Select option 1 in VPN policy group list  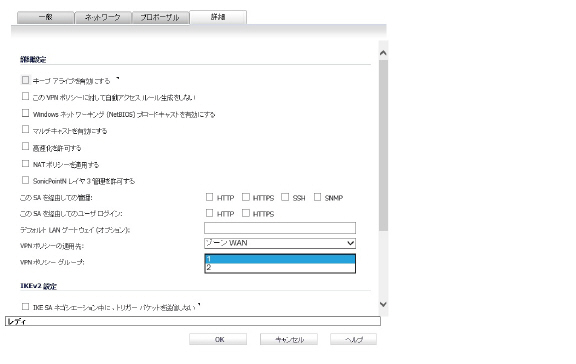point(280,259)
